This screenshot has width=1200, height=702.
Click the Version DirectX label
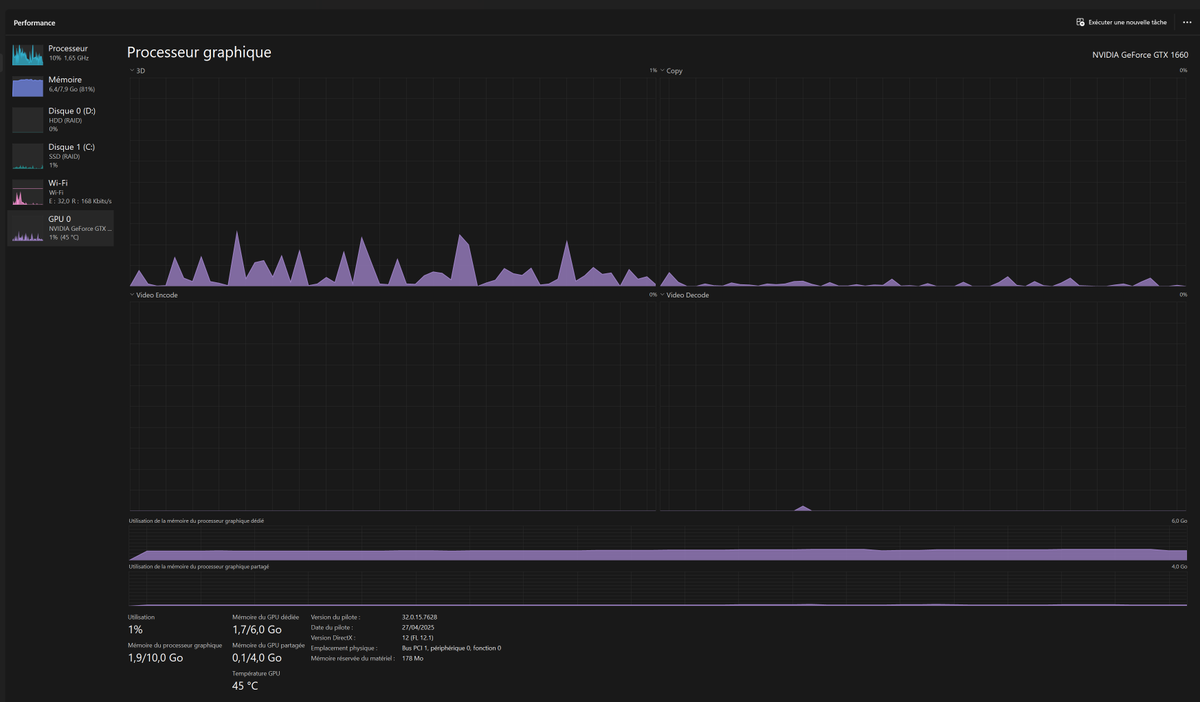(x=333, y=637)
